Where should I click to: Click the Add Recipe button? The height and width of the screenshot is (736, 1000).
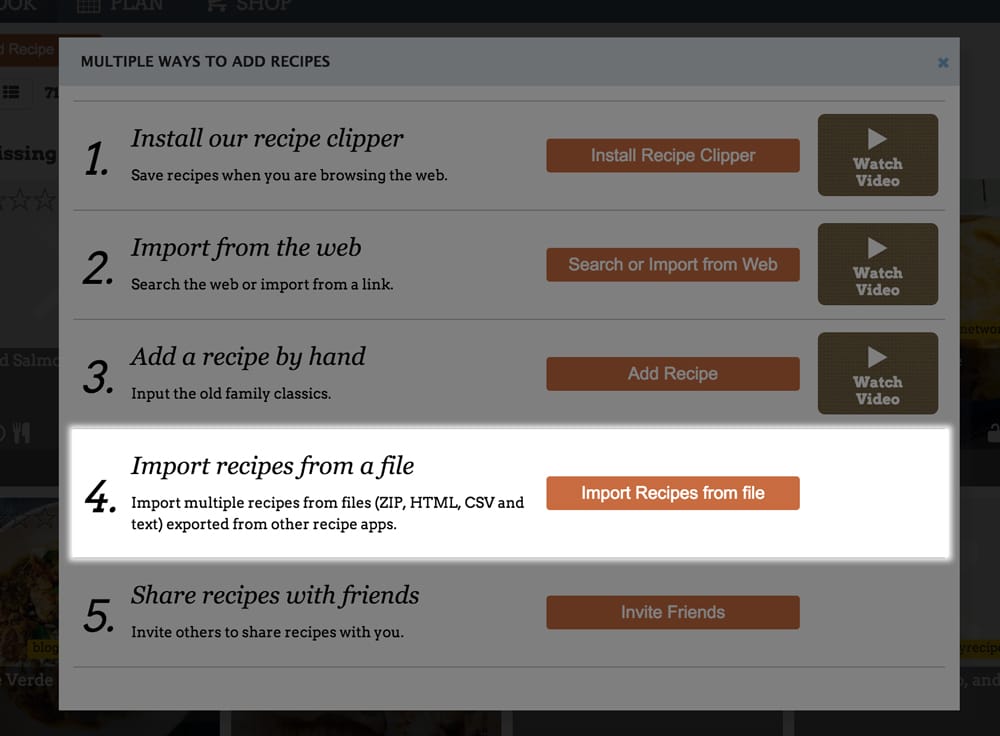click(672, 373)
